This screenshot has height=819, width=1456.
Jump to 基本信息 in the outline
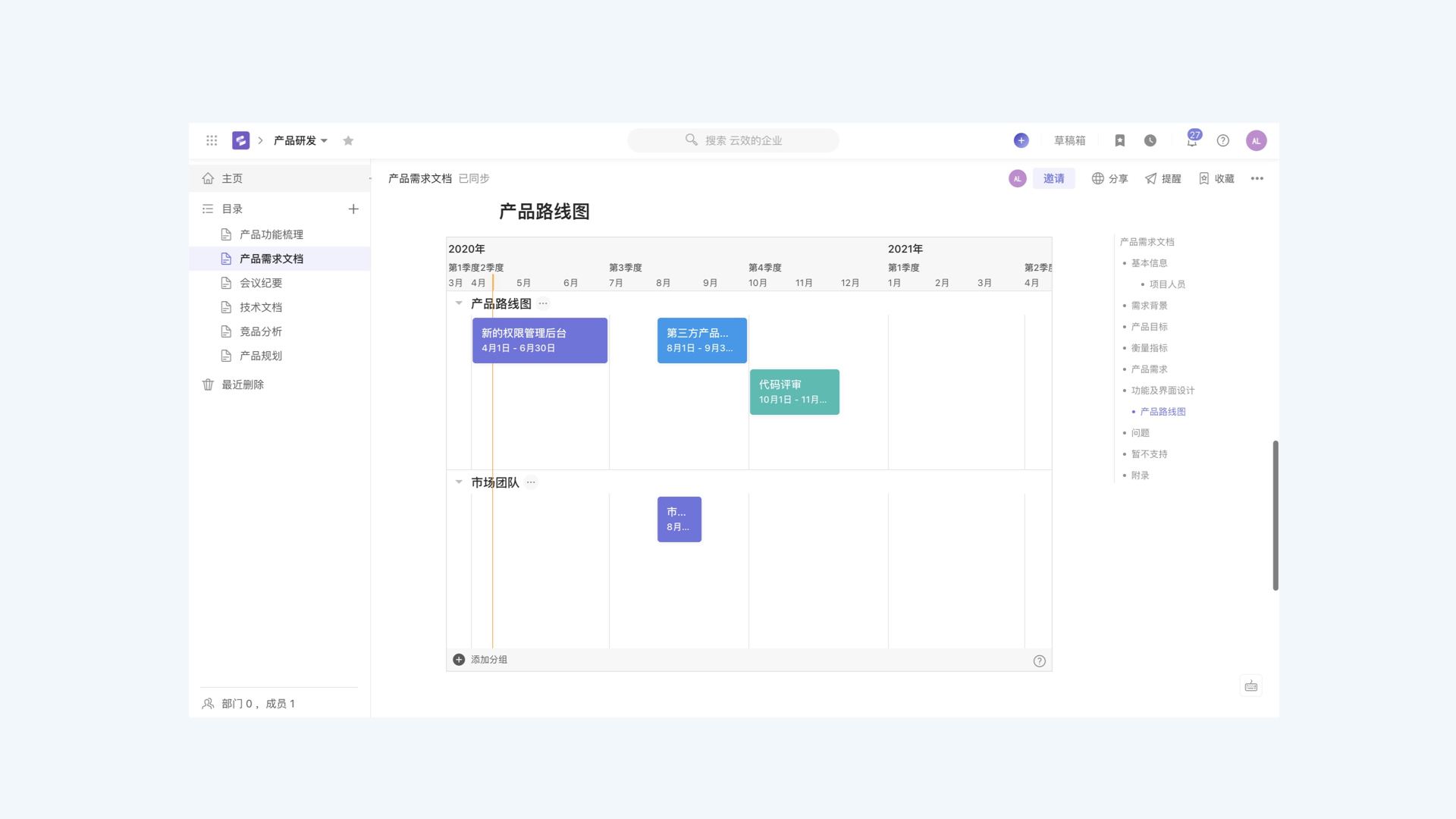point(1150,263)
